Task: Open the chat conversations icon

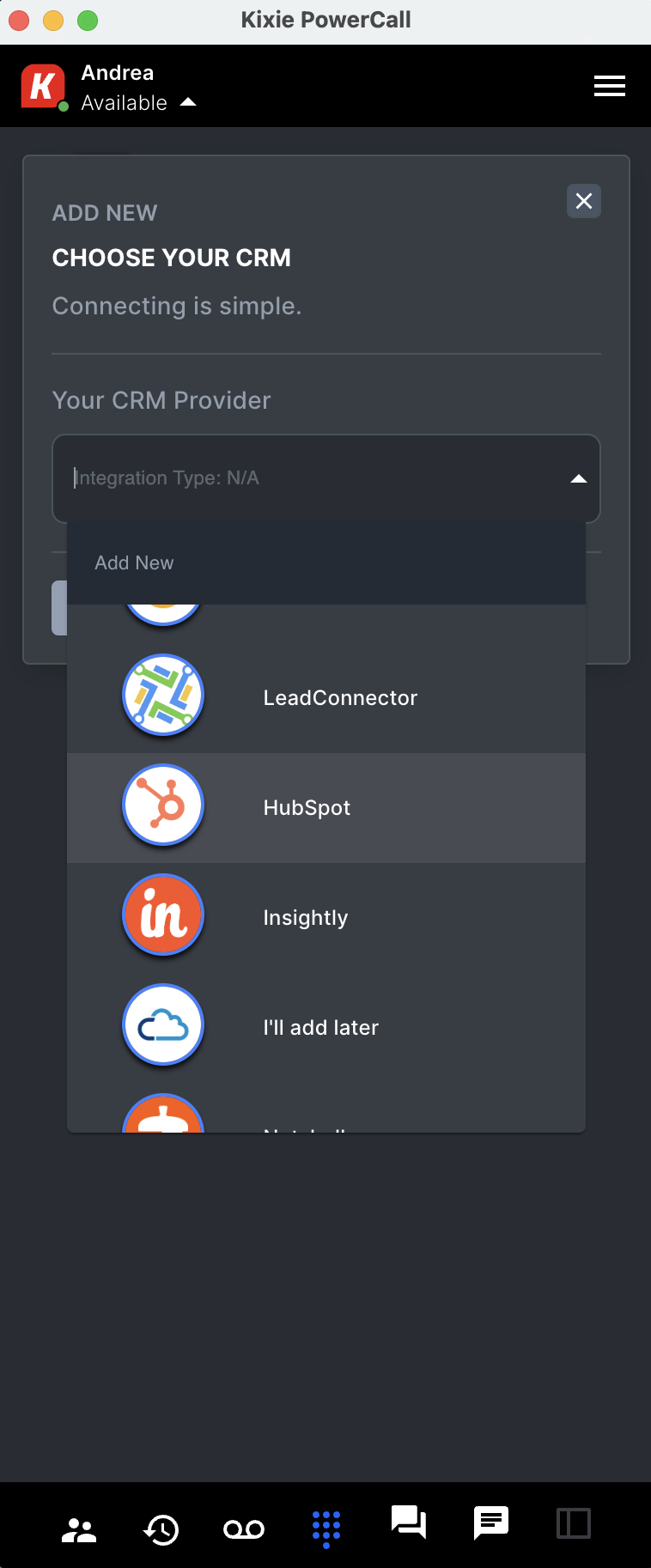Action: coord(409,1522)
